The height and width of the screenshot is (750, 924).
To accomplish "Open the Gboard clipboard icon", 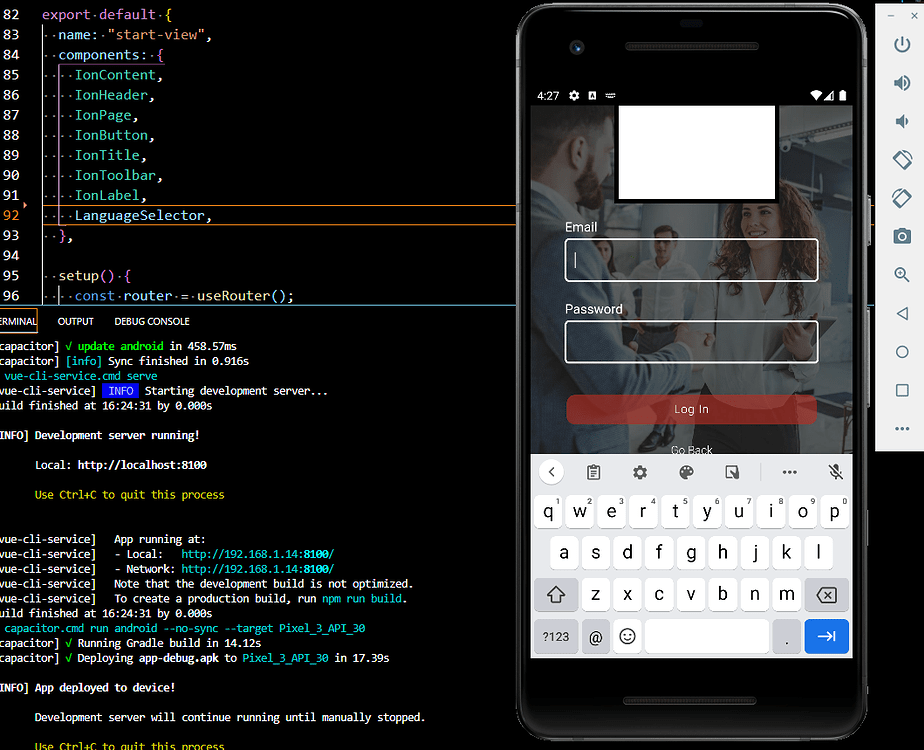I will (x=594, y=471).
